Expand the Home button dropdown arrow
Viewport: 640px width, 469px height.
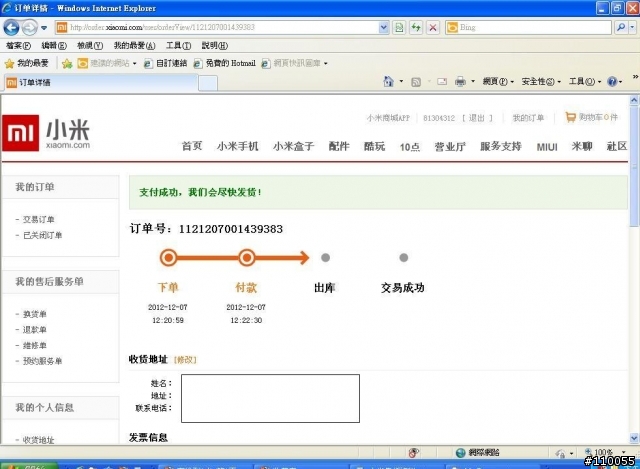(401, 82)
